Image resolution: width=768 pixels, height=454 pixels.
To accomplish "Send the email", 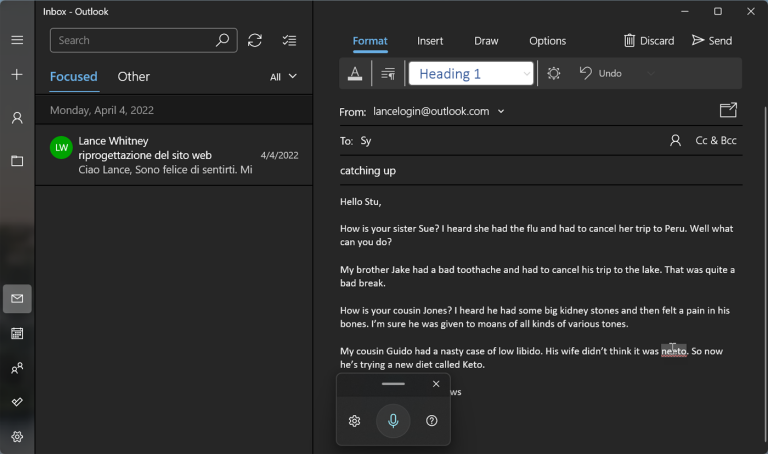I will 712,41.
